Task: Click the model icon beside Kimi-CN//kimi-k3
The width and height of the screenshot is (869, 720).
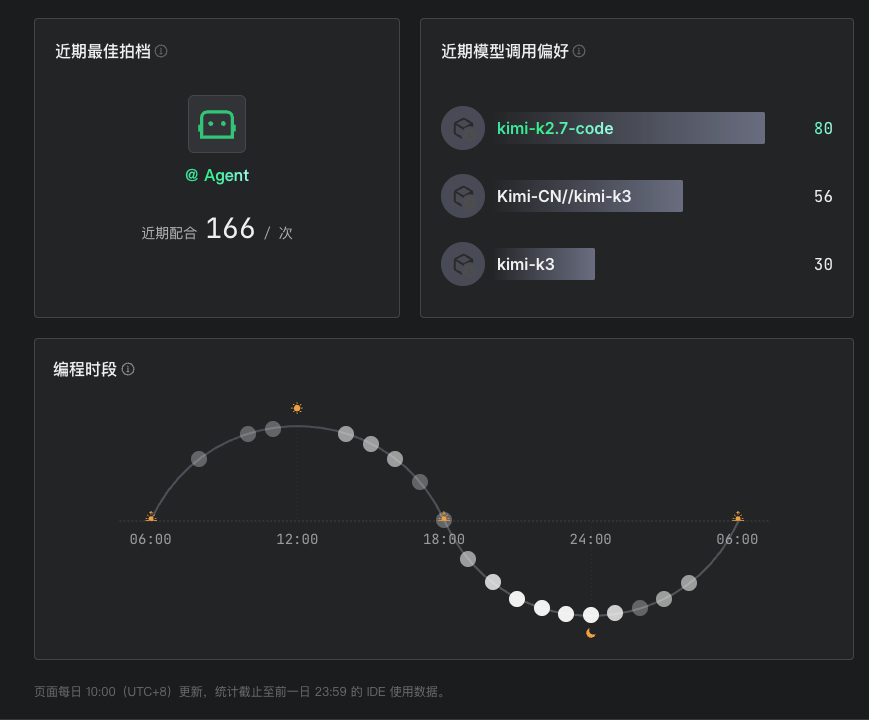Action: [x=463, y=196]
